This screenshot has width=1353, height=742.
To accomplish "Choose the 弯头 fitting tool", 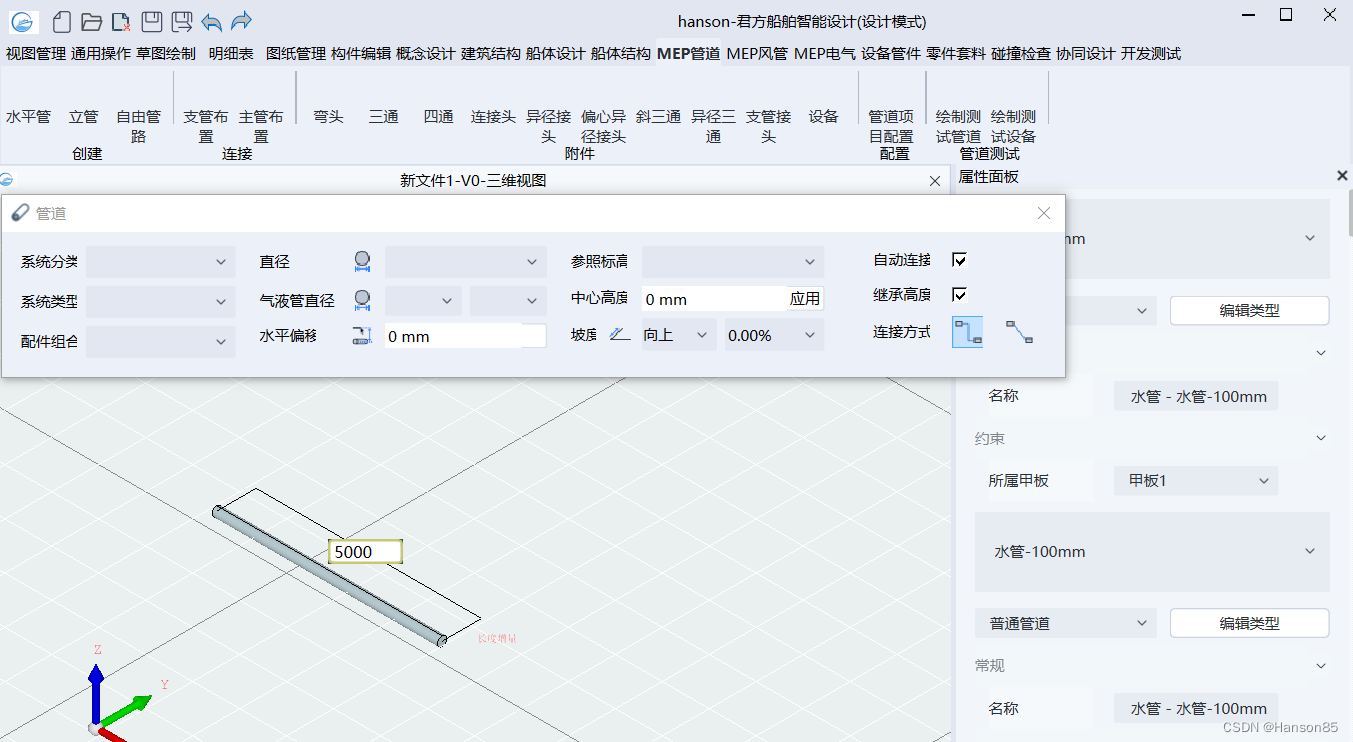I will pos(328,117).
